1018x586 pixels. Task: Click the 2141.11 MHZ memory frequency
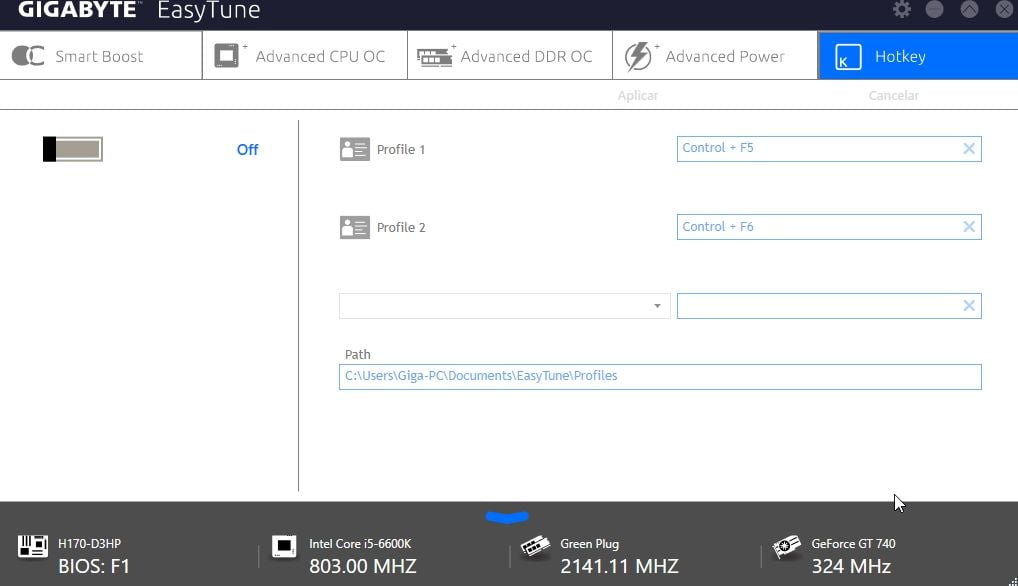(619, 567)
